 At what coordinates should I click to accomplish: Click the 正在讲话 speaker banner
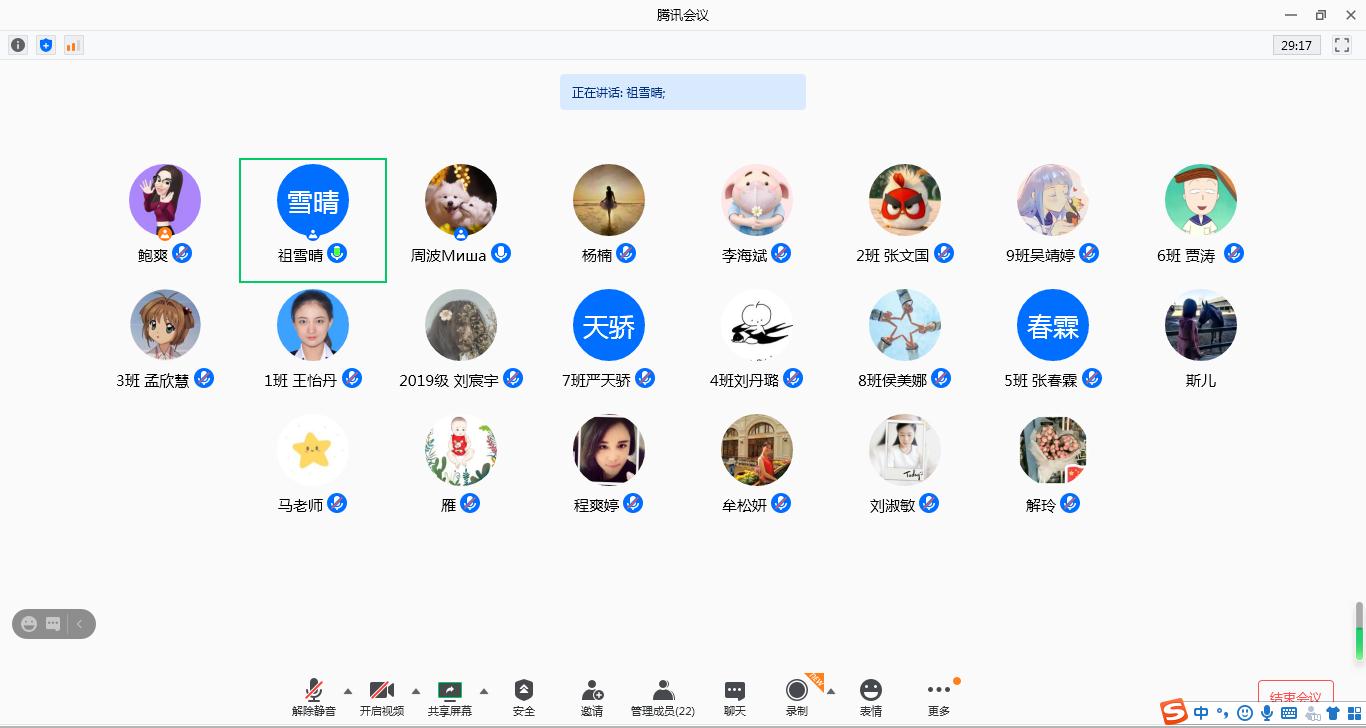tap(683, 92)
